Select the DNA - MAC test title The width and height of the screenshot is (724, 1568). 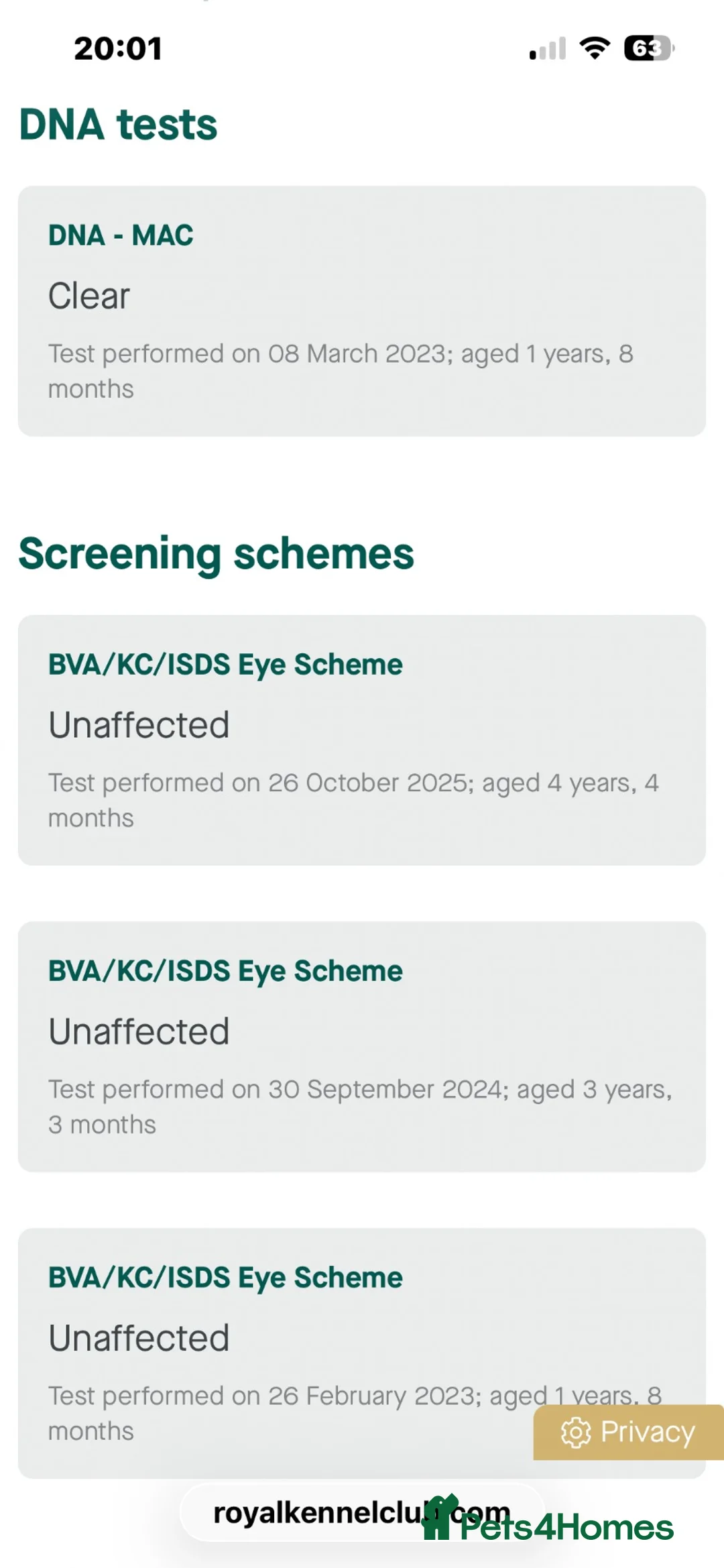(x=121, y=235)
